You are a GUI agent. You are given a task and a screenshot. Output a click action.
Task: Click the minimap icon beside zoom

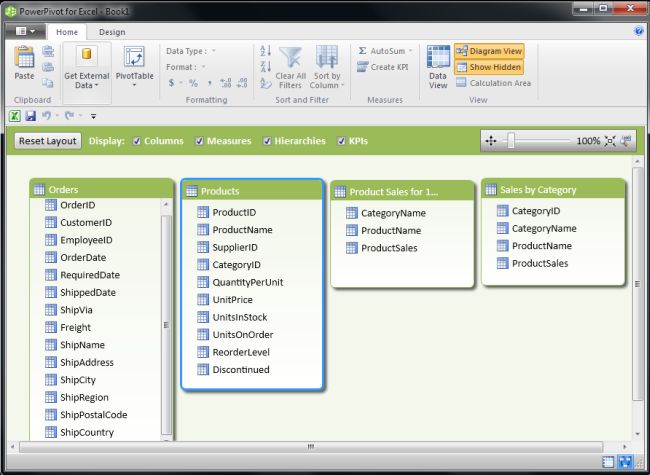click(626, 141)
